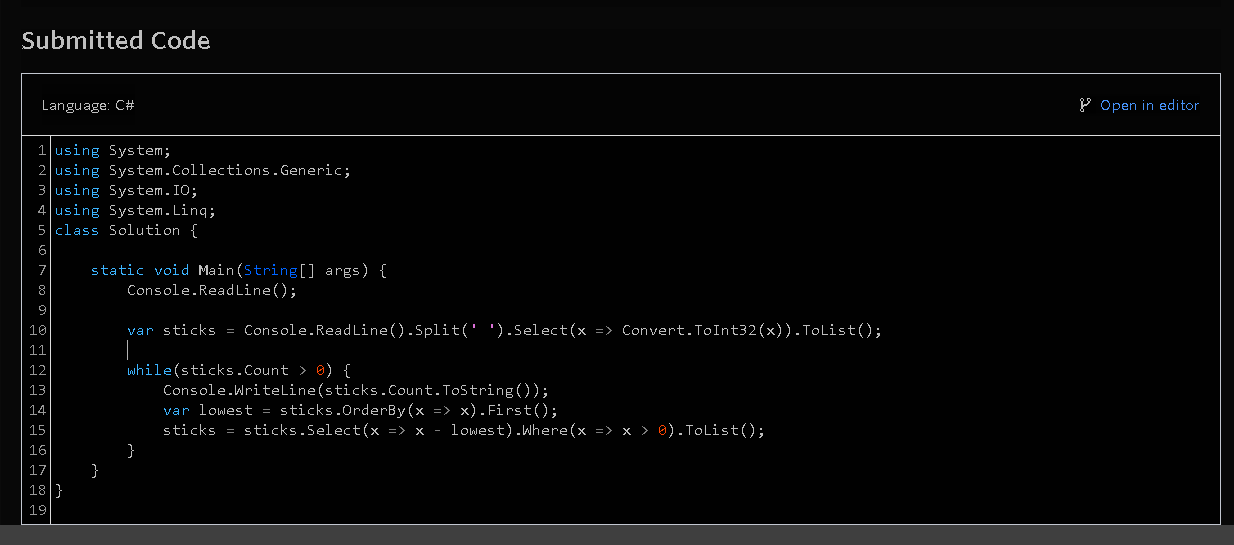Select line number 7 in the gutter
This screenshot has height=545, width=1234.
click(x=42, y=270)
